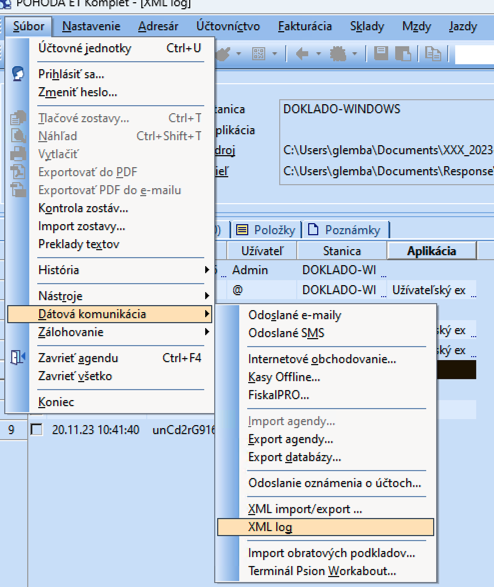Expand the Nástroje submenu arrow

(x=207, y=296)
